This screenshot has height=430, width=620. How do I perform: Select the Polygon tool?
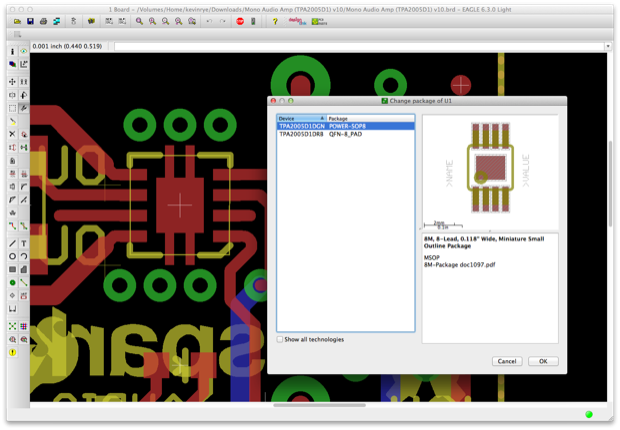24,269
